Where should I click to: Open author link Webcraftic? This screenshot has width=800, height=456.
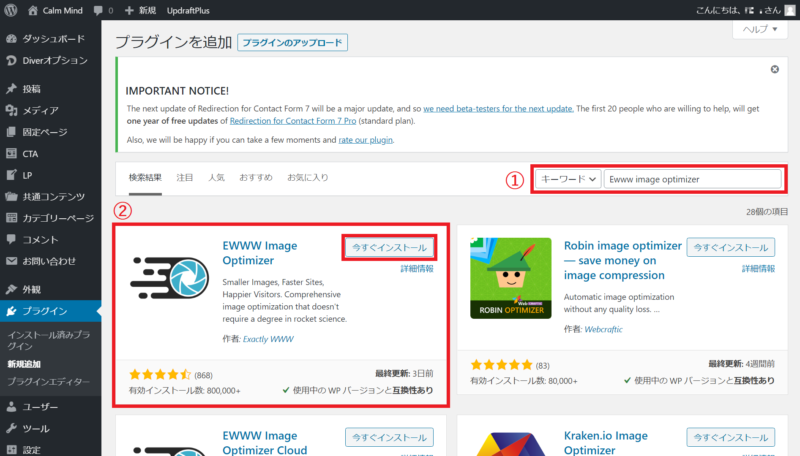pyautogui.click(x=603, y=329)
